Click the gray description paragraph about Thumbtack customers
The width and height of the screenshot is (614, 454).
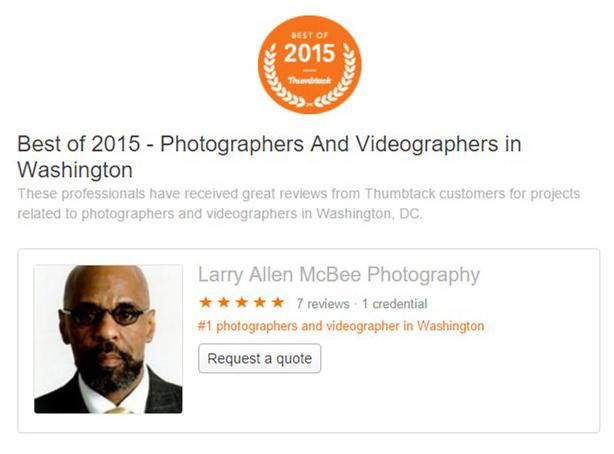coord(299,204)
